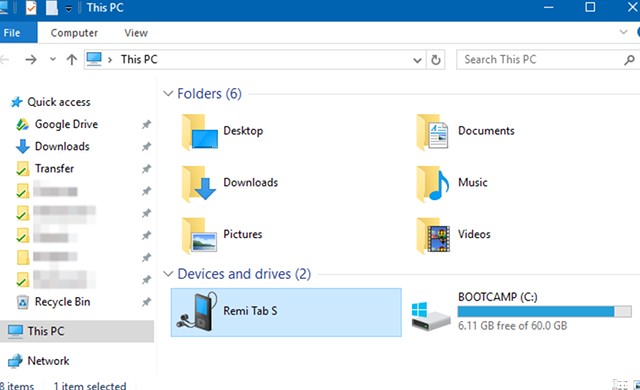Click the Transfer folder icon in sidebar

[22, 168]
